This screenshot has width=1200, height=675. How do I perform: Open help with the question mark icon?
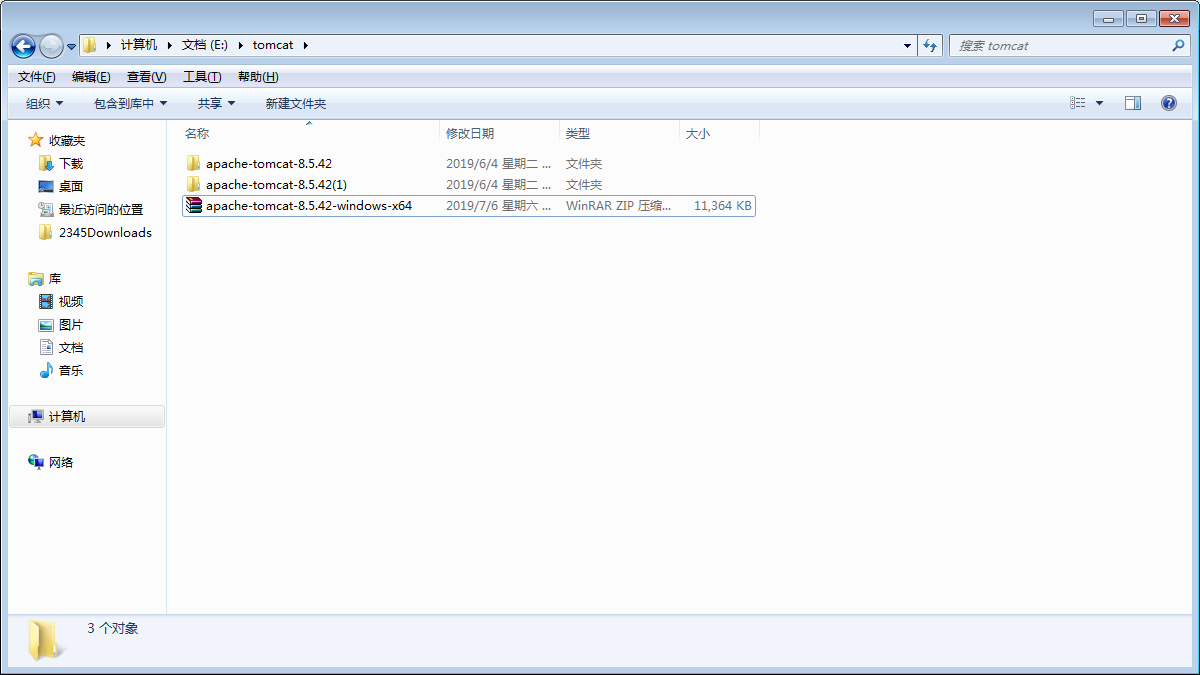[1168, 103]
